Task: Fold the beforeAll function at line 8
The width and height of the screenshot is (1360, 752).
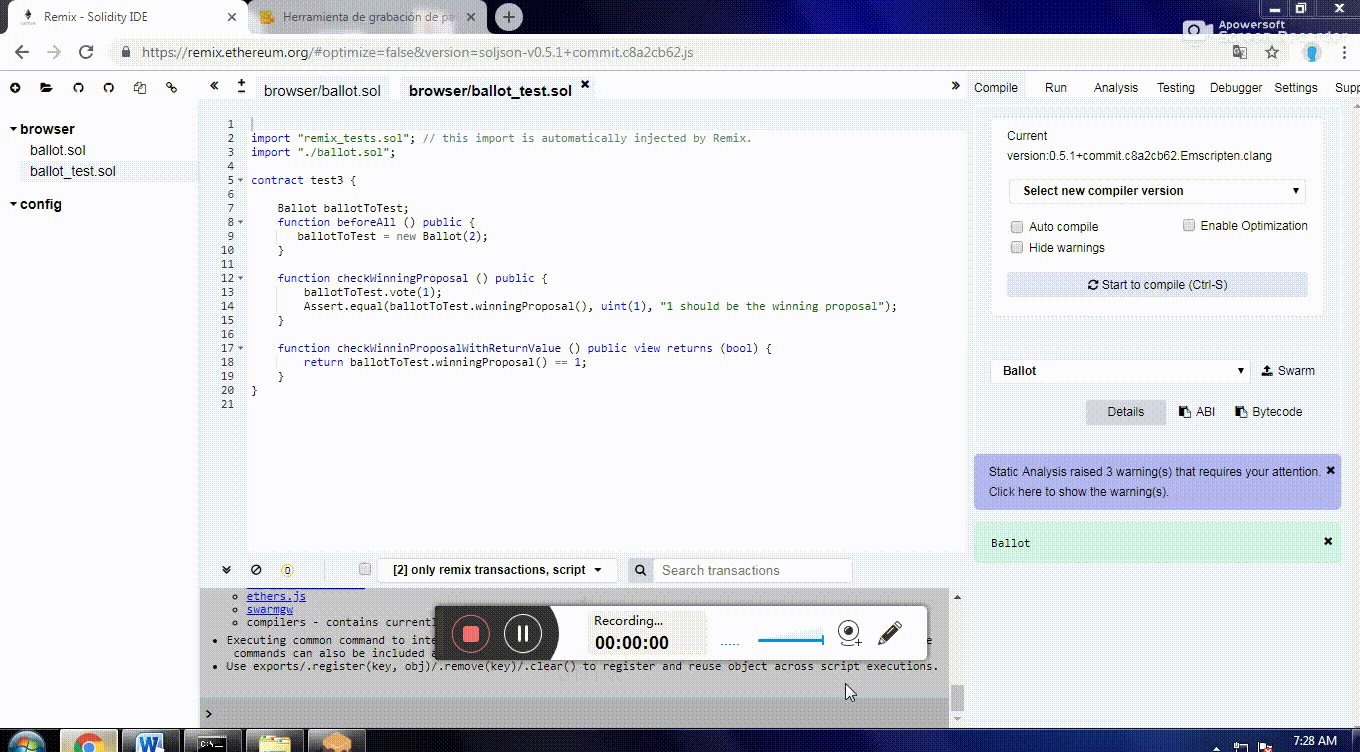Action: 241,223
